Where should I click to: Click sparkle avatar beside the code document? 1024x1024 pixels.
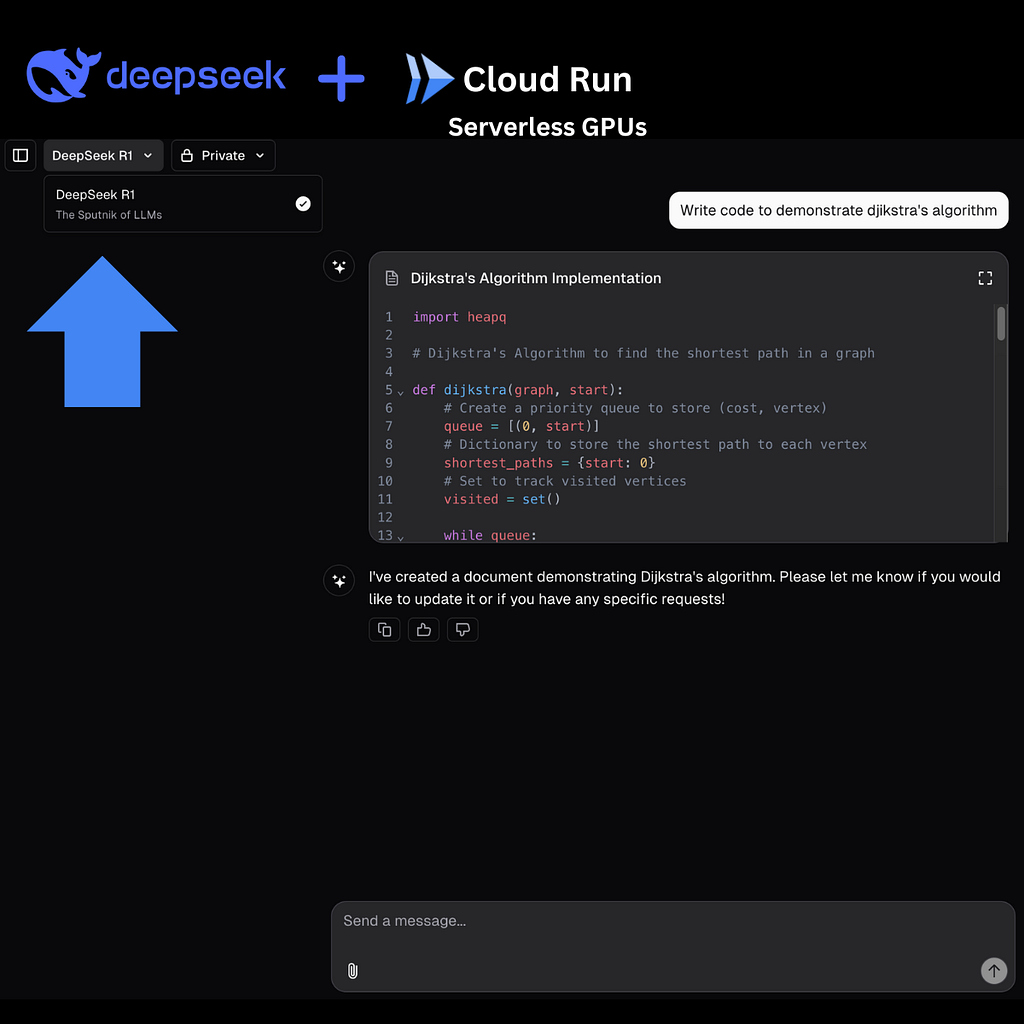[x=339, y=266]
